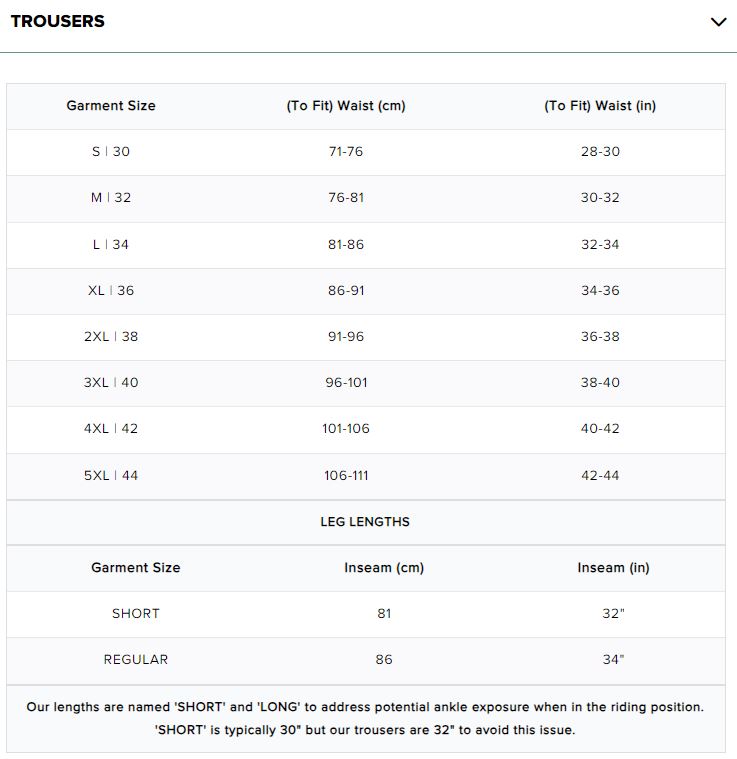Select the S | 30 size row

[111, 151]
